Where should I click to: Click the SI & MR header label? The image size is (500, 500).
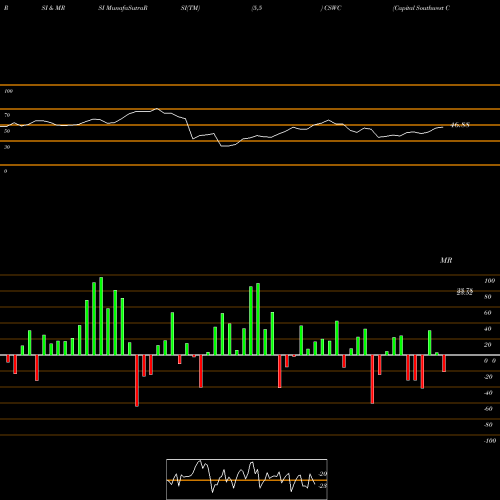click(x=53, y=8)
